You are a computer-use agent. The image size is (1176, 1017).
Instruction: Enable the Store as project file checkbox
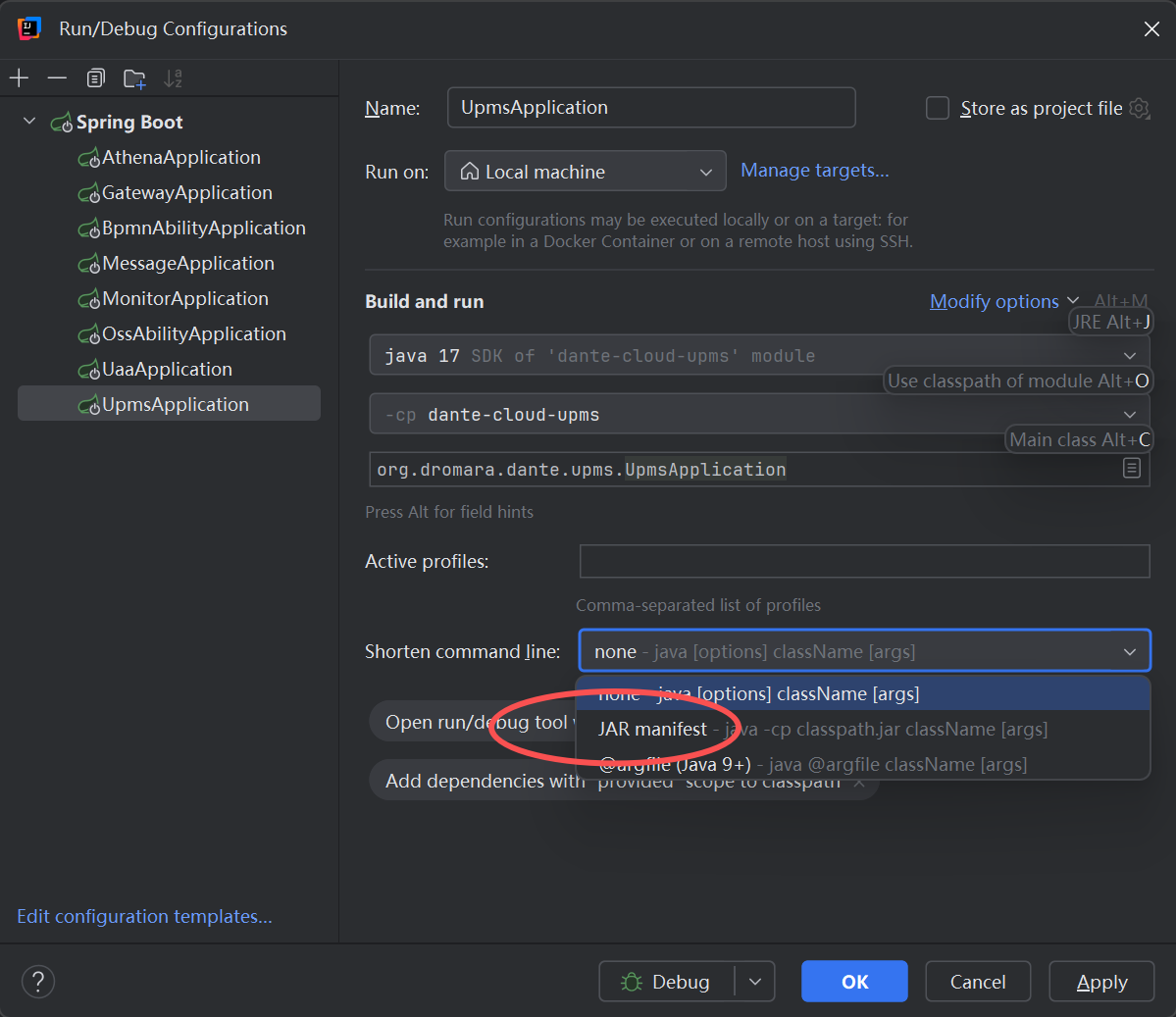point(938,108)
